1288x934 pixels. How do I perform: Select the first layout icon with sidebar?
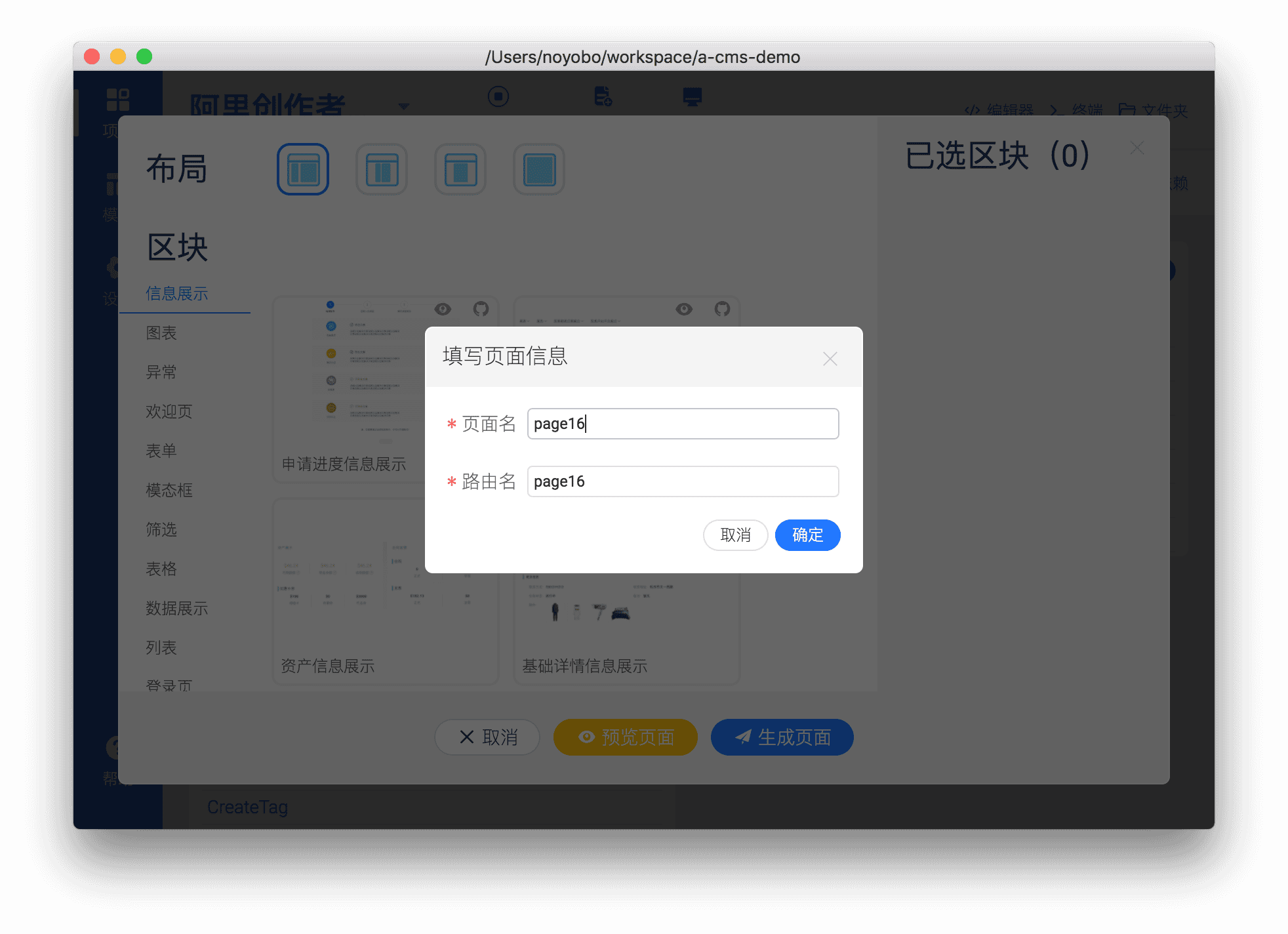303,169
